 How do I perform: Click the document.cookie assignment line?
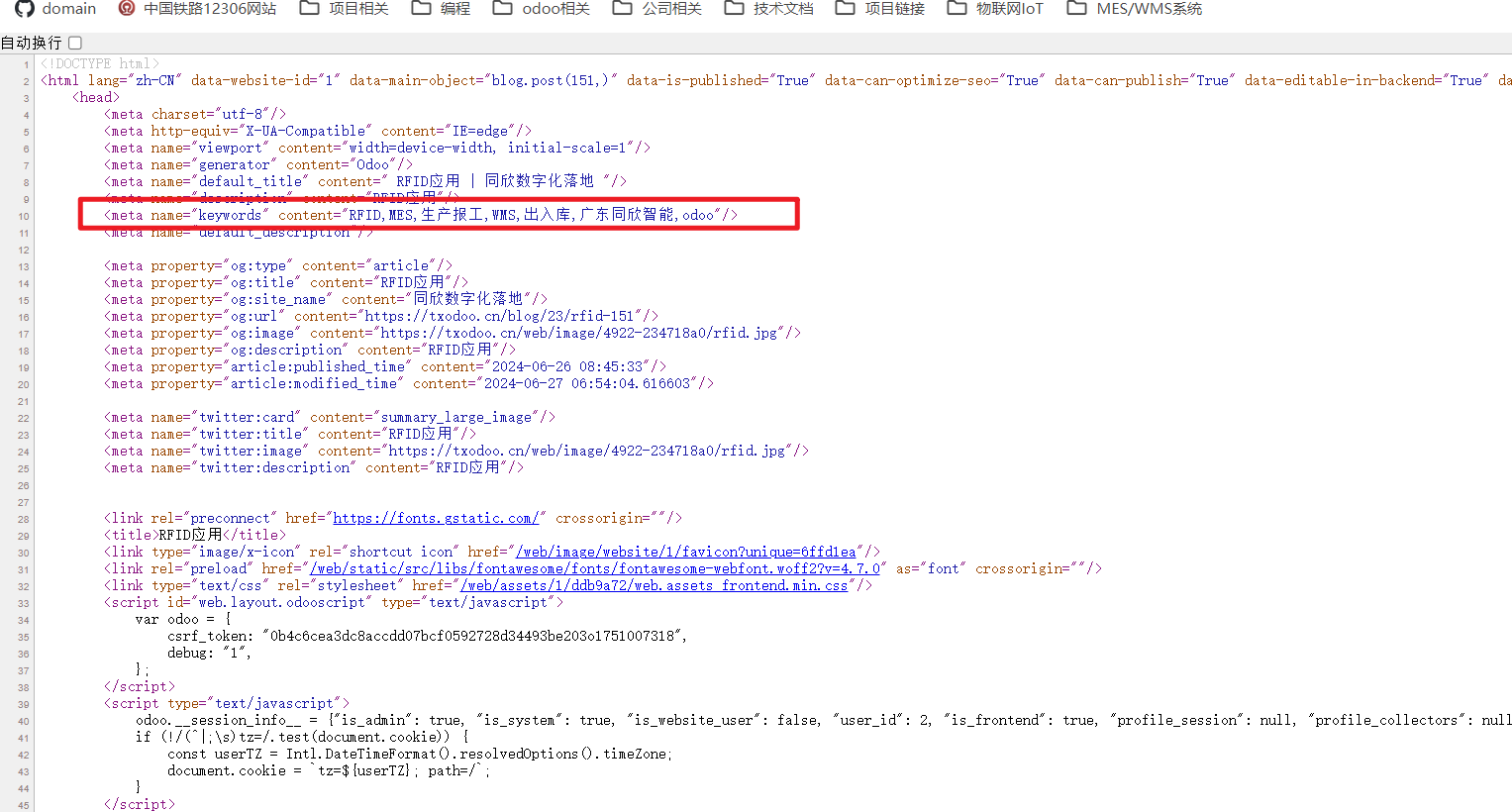(x=329, y=770)
